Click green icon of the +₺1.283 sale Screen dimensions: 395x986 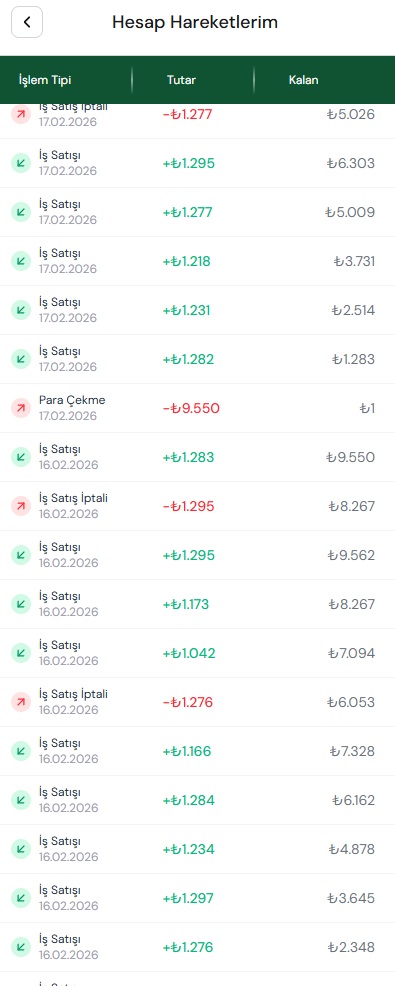(21, 457)
